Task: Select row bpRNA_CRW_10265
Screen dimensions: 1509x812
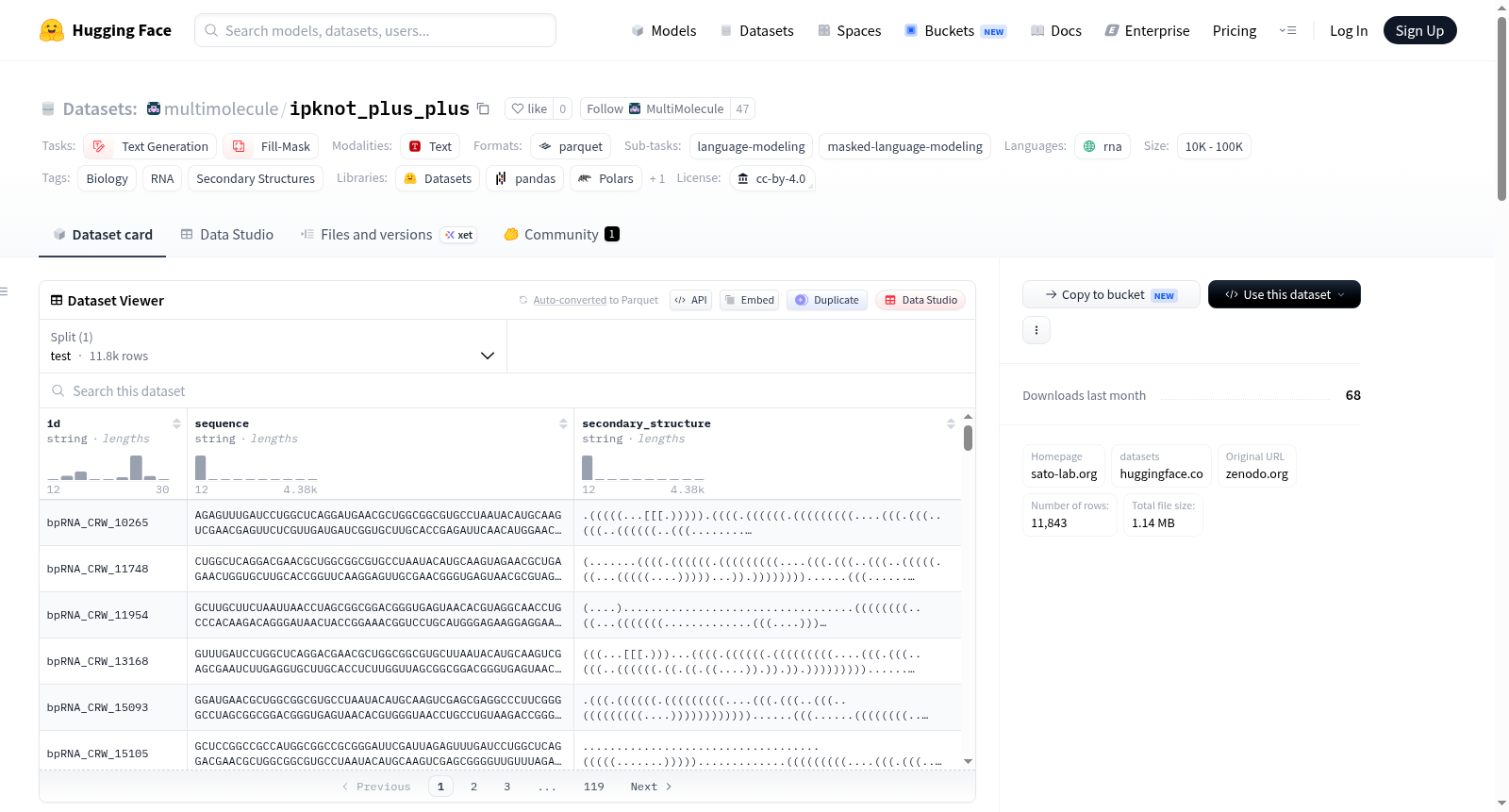Action: pos(500,522)
